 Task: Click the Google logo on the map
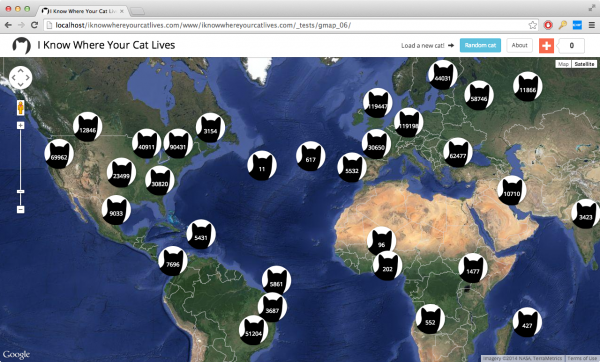click(16, 355)
